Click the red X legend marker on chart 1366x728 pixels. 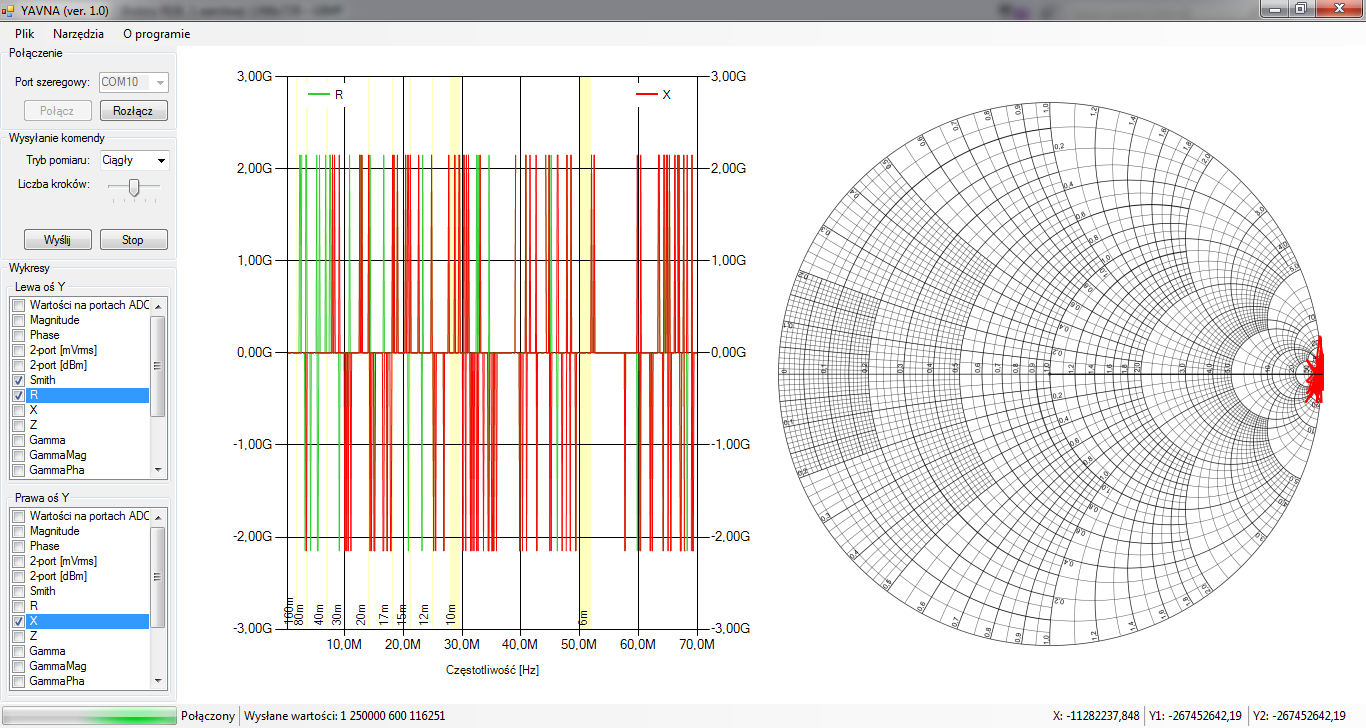[x=646, y=94]
